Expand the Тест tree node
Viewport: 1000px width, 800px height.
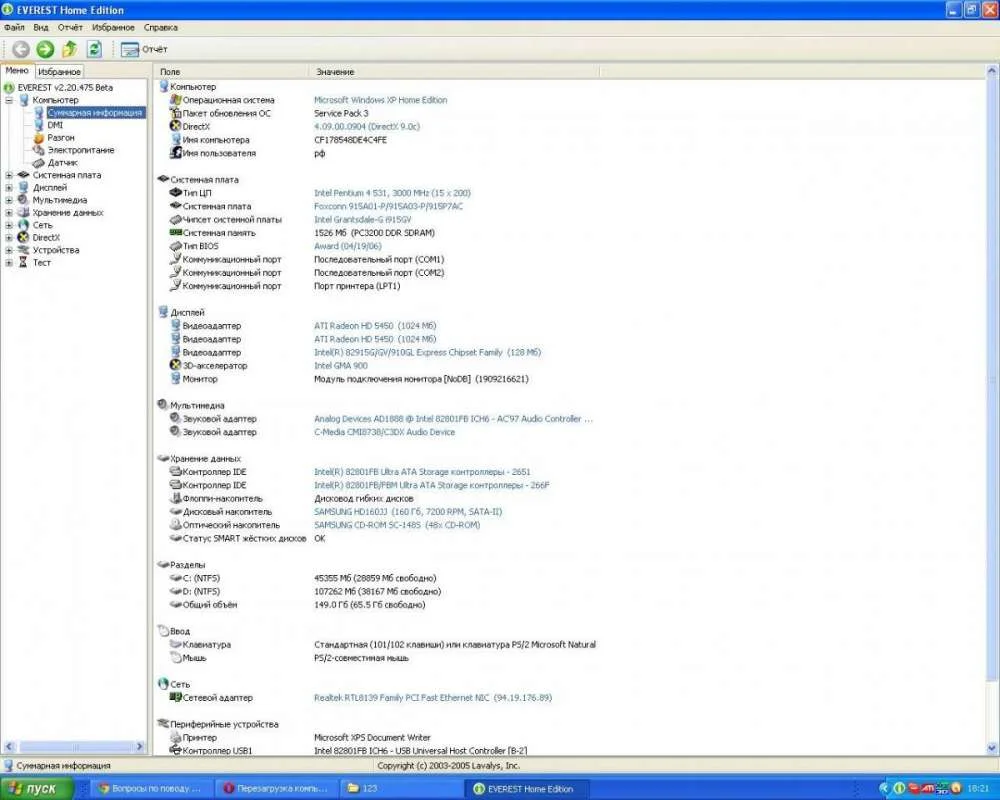point(9,262)
